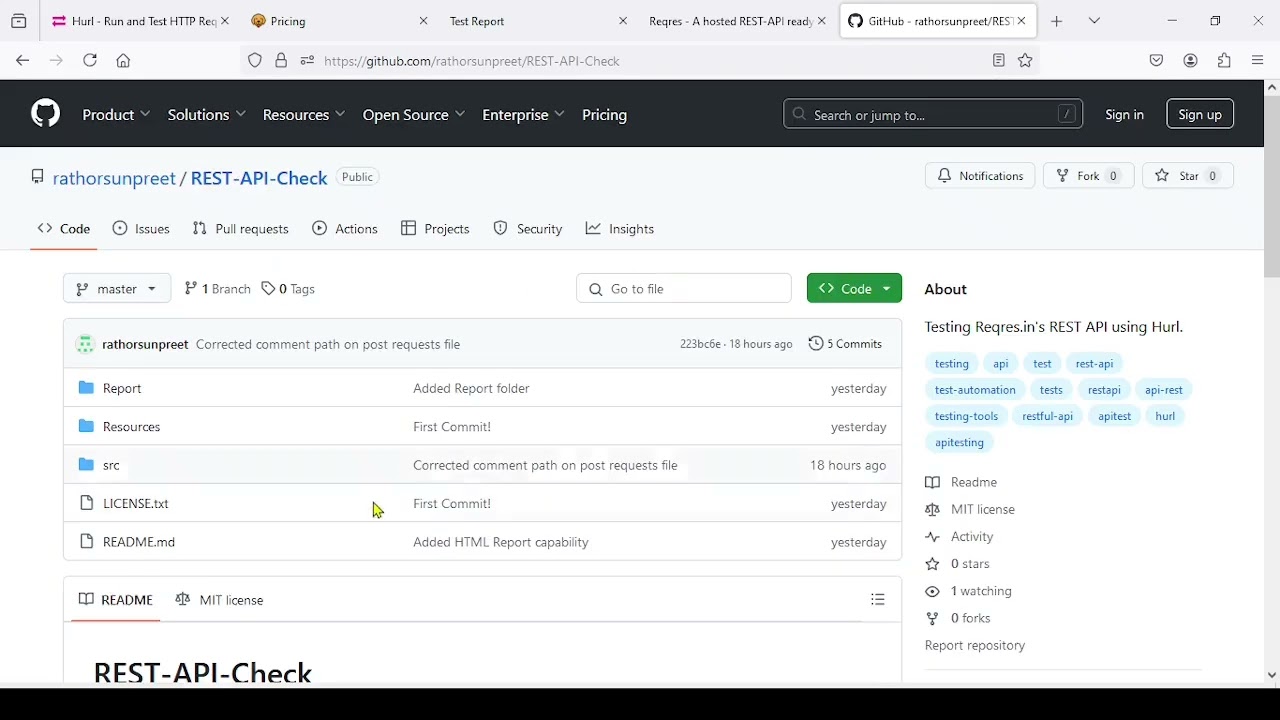Expand the Solutions menu
Image resolution: width=1280 pixels, height=720 pixels.
[x=206, y=115]
